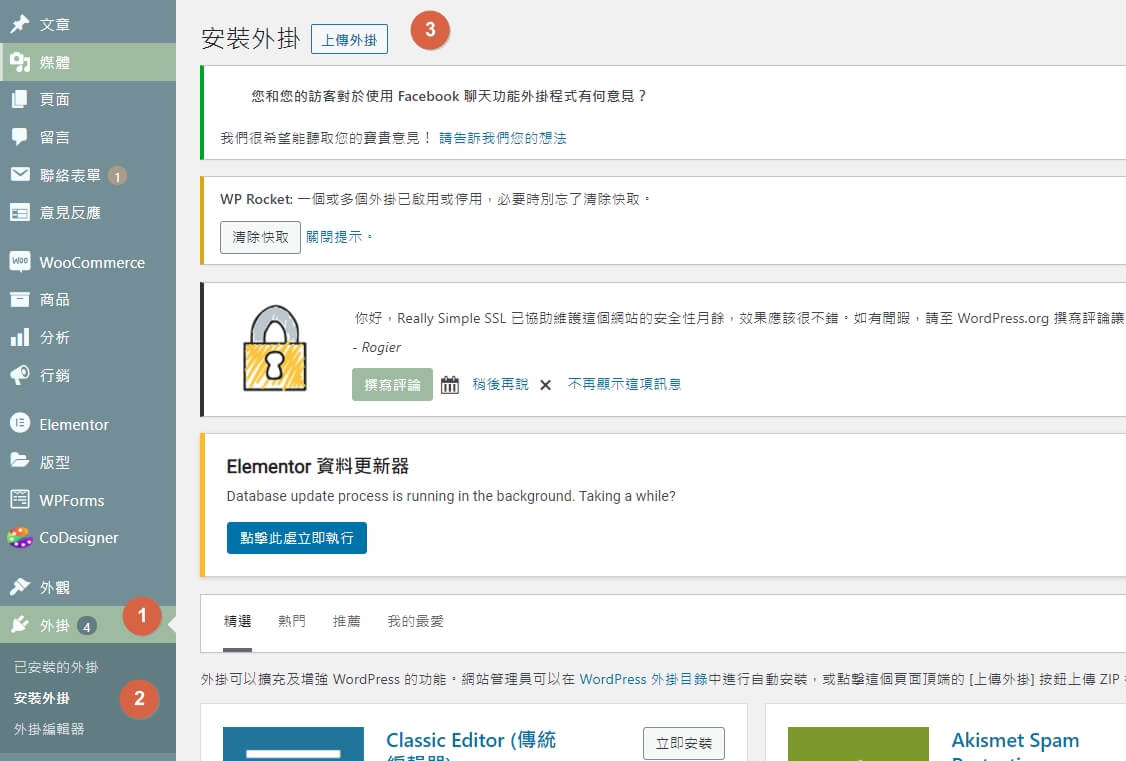The height and width of the screenshot is (761, 1126).
Task: Click the folder icon beside 版型
Action: (19, 461)
